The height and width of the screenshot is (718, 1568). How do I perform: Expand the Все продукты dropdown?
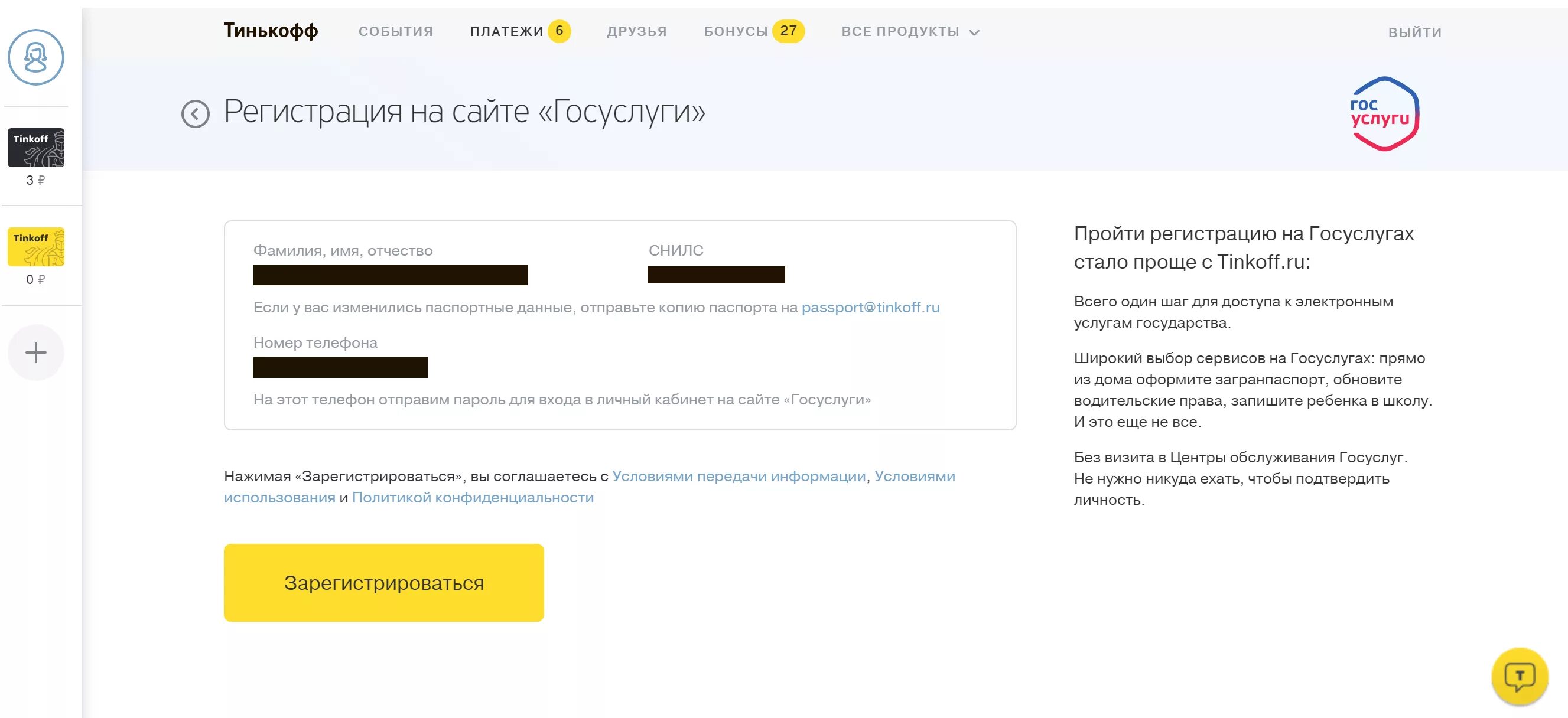tap(910, 32)
